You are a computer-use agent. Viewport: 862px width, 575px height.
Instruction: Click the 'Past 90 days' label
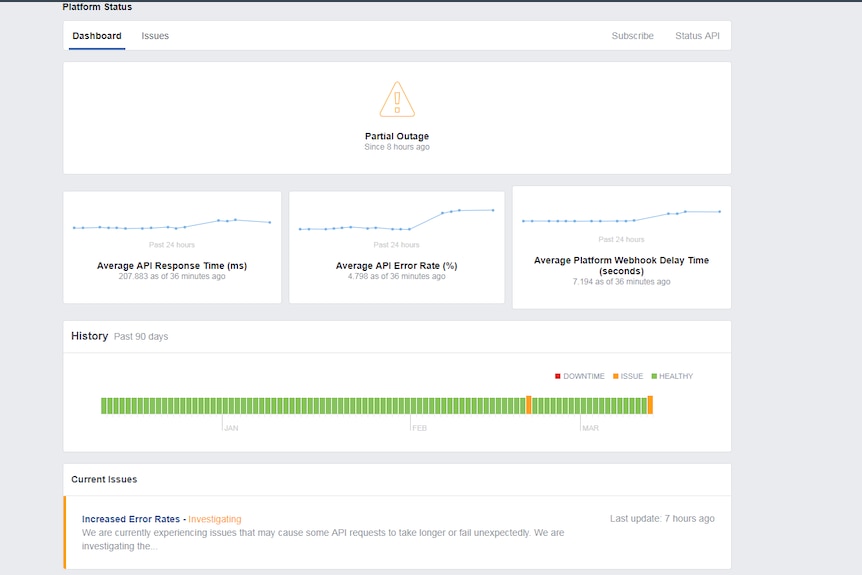tap(141, 336)
